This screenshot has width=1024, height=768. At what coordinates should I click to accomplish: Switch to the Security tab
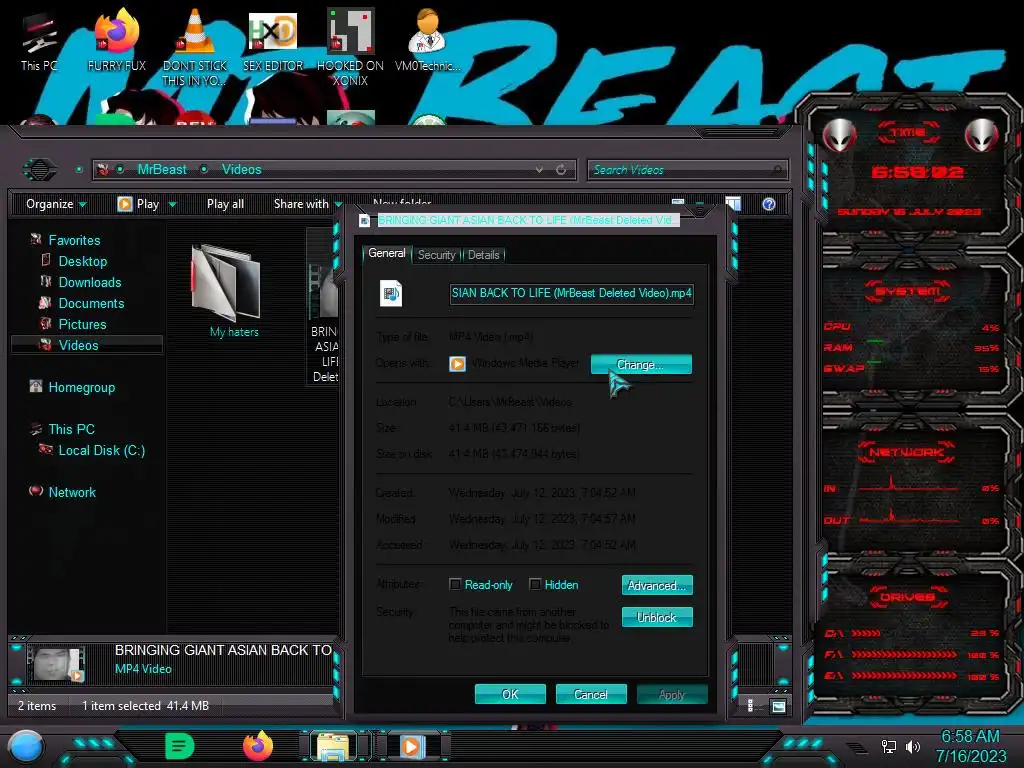coord(436,255)
